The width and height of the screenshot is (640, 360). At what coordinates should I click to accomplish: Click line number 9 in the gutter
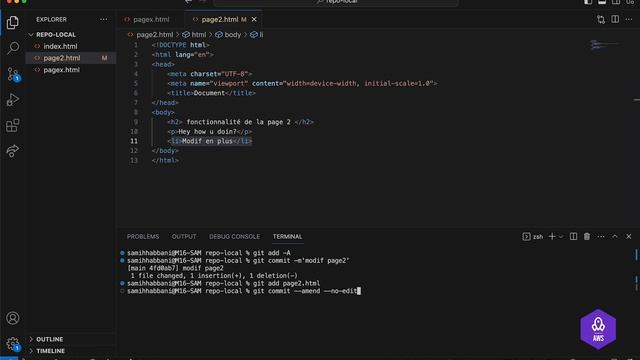click(136, 122)
